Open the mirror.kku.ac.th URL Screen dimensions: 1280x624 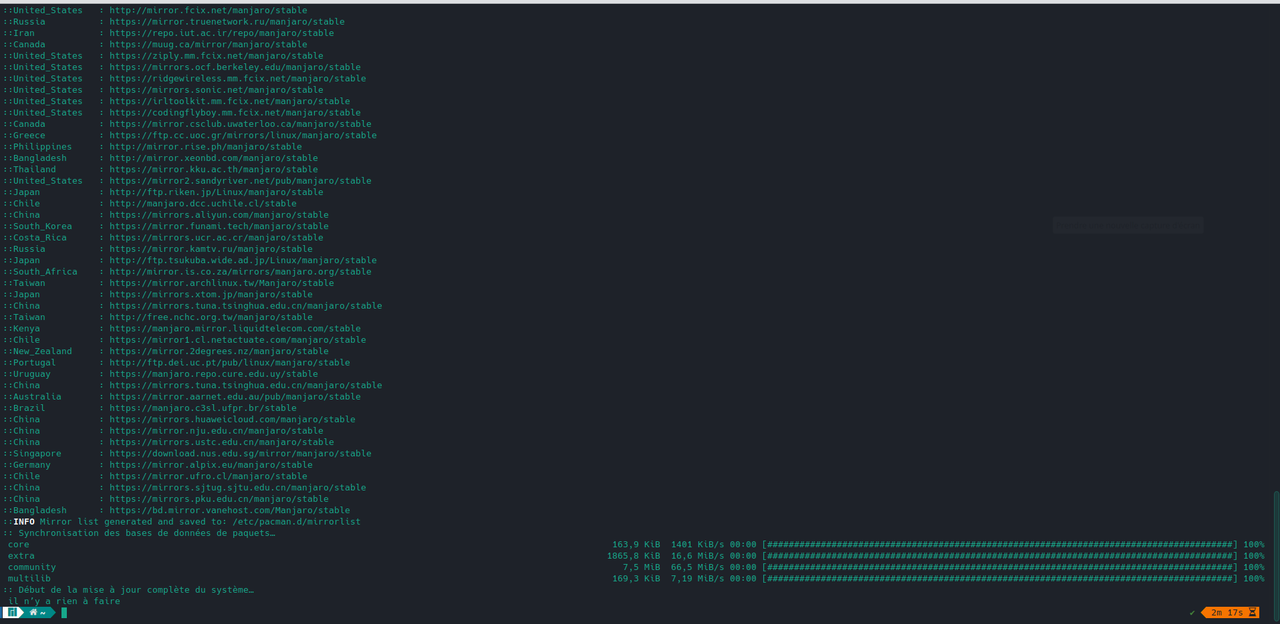click(x=214, y=169)
